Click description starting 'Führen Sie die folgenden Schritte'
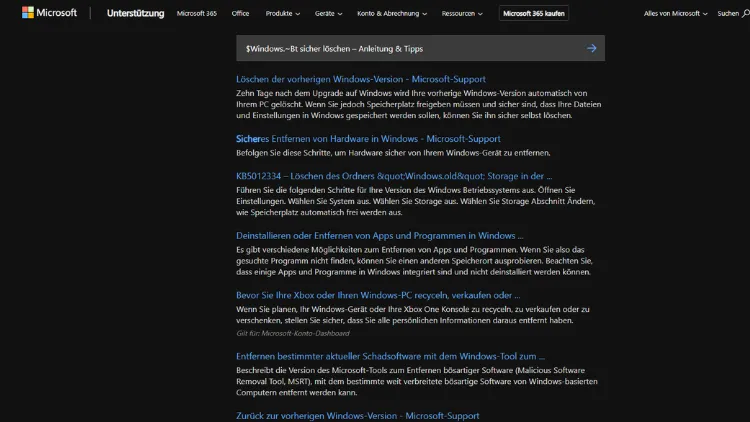This screenshot has width=750, height=422. point(416,201)
